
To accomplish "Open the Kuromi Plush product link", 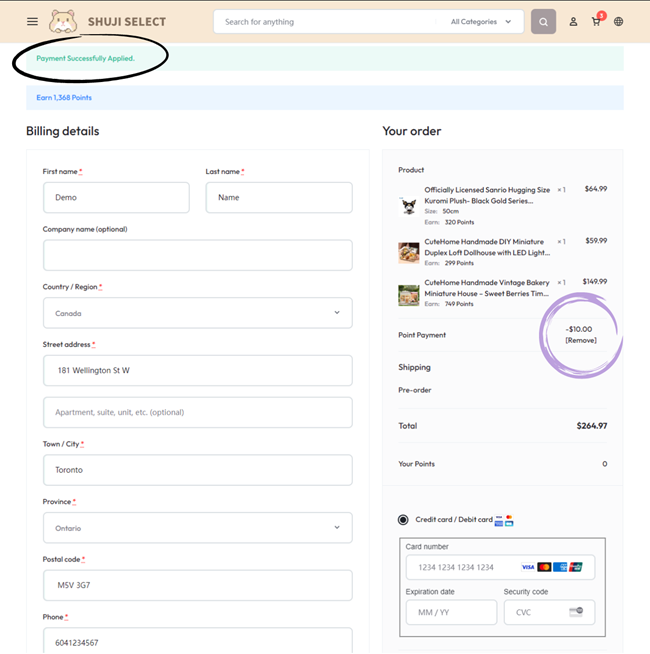I will click(x=487, y=195).
